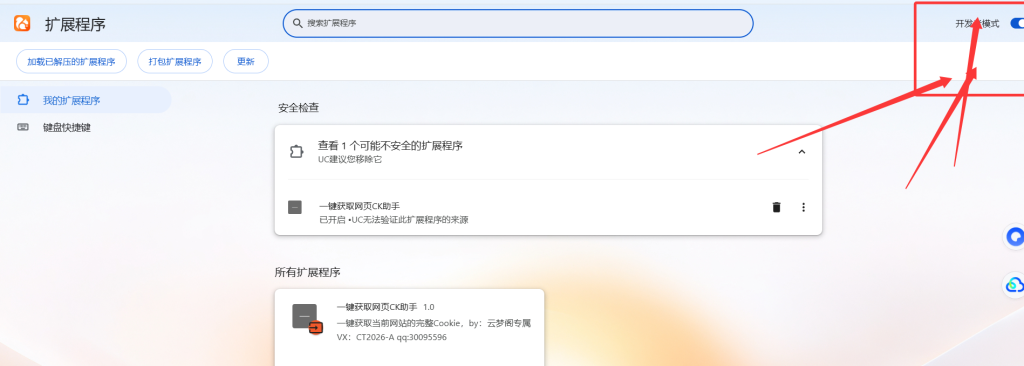Click the puzzle icon beside 我的扩展程序
1024x366 pixels.
[23, 100]
